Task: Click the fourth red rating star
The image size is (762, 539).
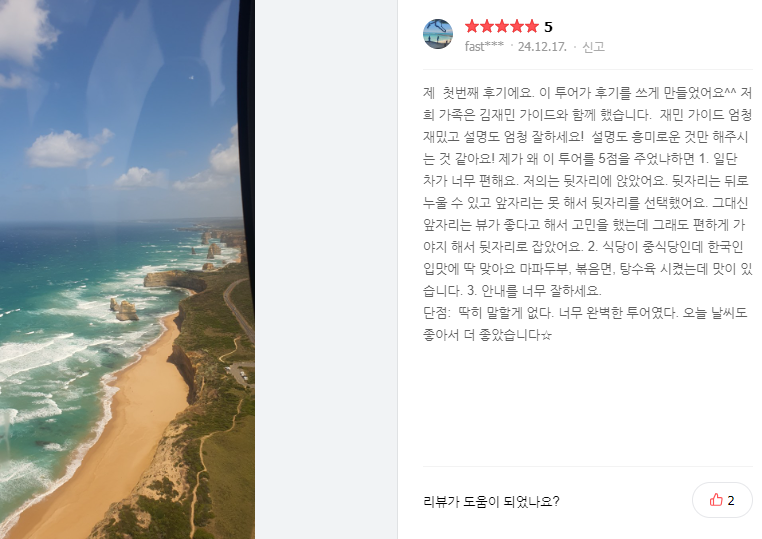Action: pos(517,26)
